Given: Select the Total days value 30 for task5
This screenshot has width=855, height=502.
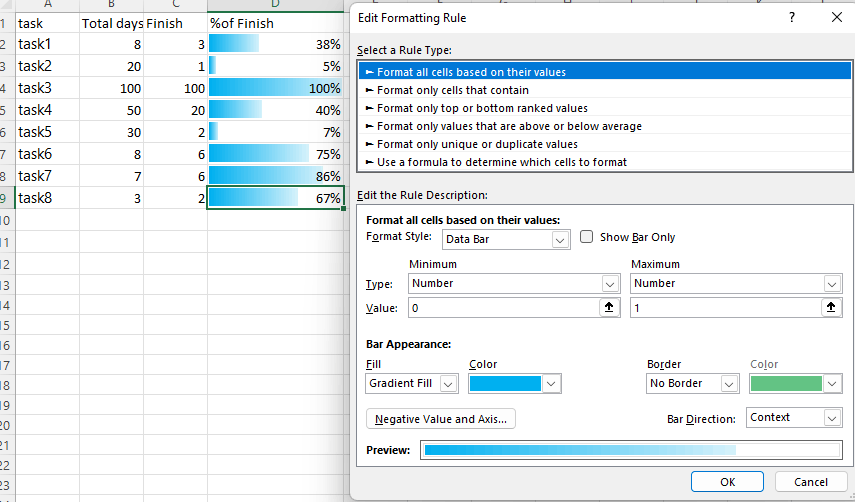Looking at the screenshot, I should click(111, 132).
